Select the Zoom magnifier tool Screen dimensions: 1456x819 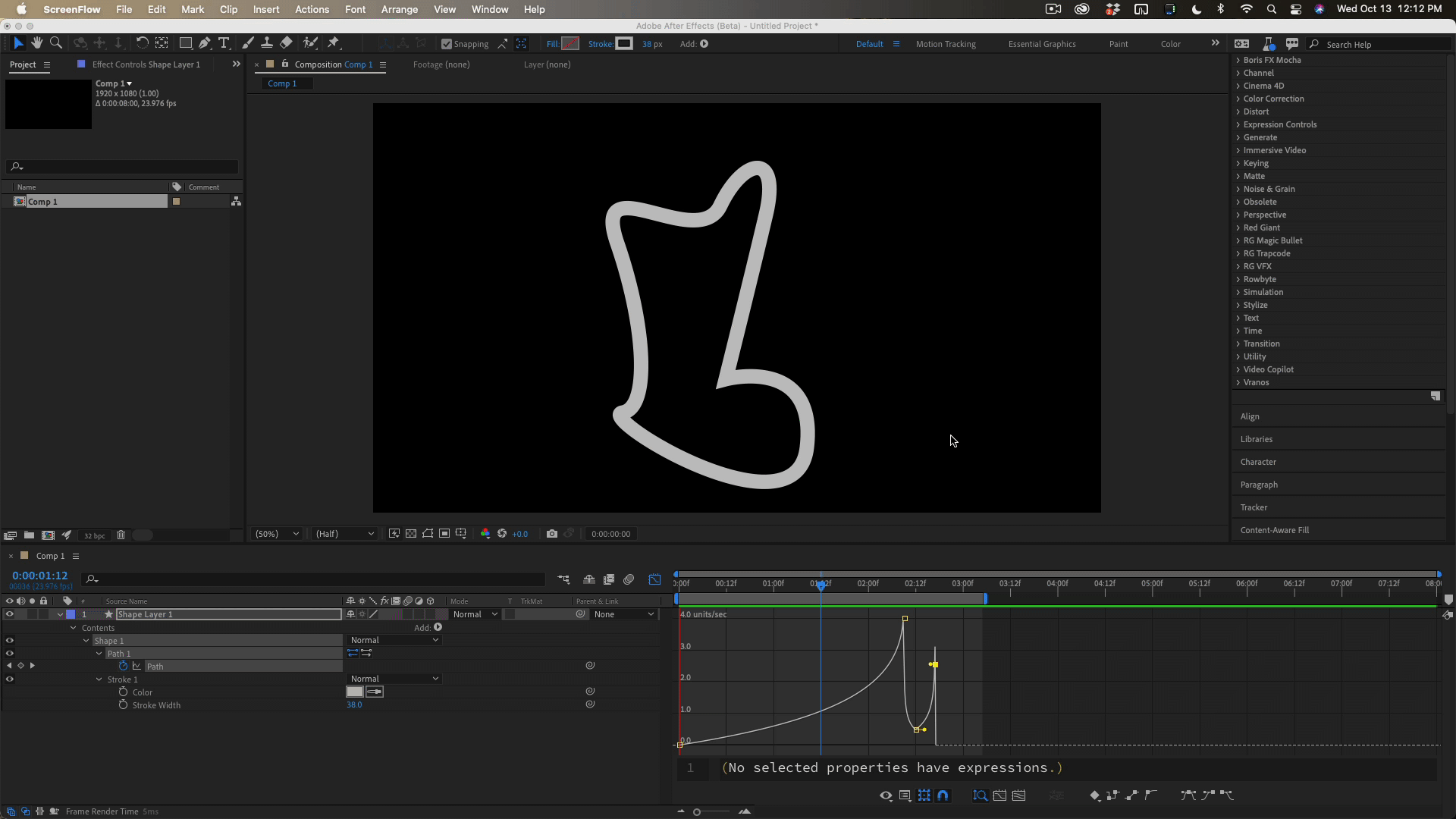pos(55,43)
